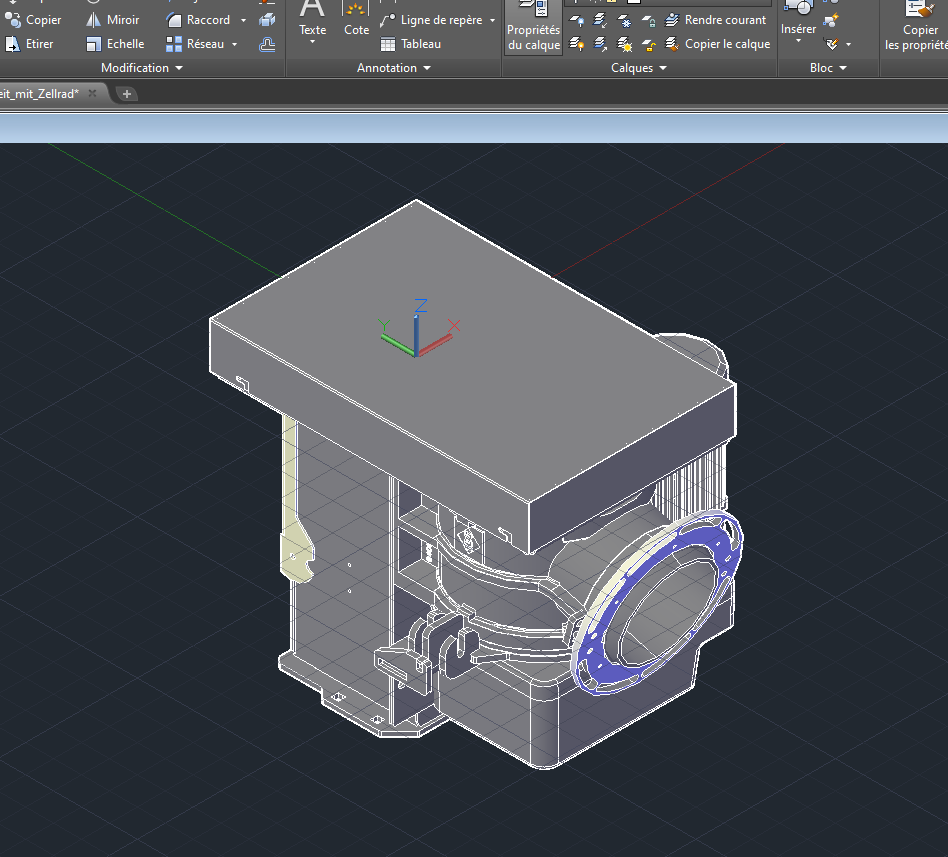Close the Zellrad drawing tab
The height and width of the screenshot is (857, 948).
pos(92,93)
